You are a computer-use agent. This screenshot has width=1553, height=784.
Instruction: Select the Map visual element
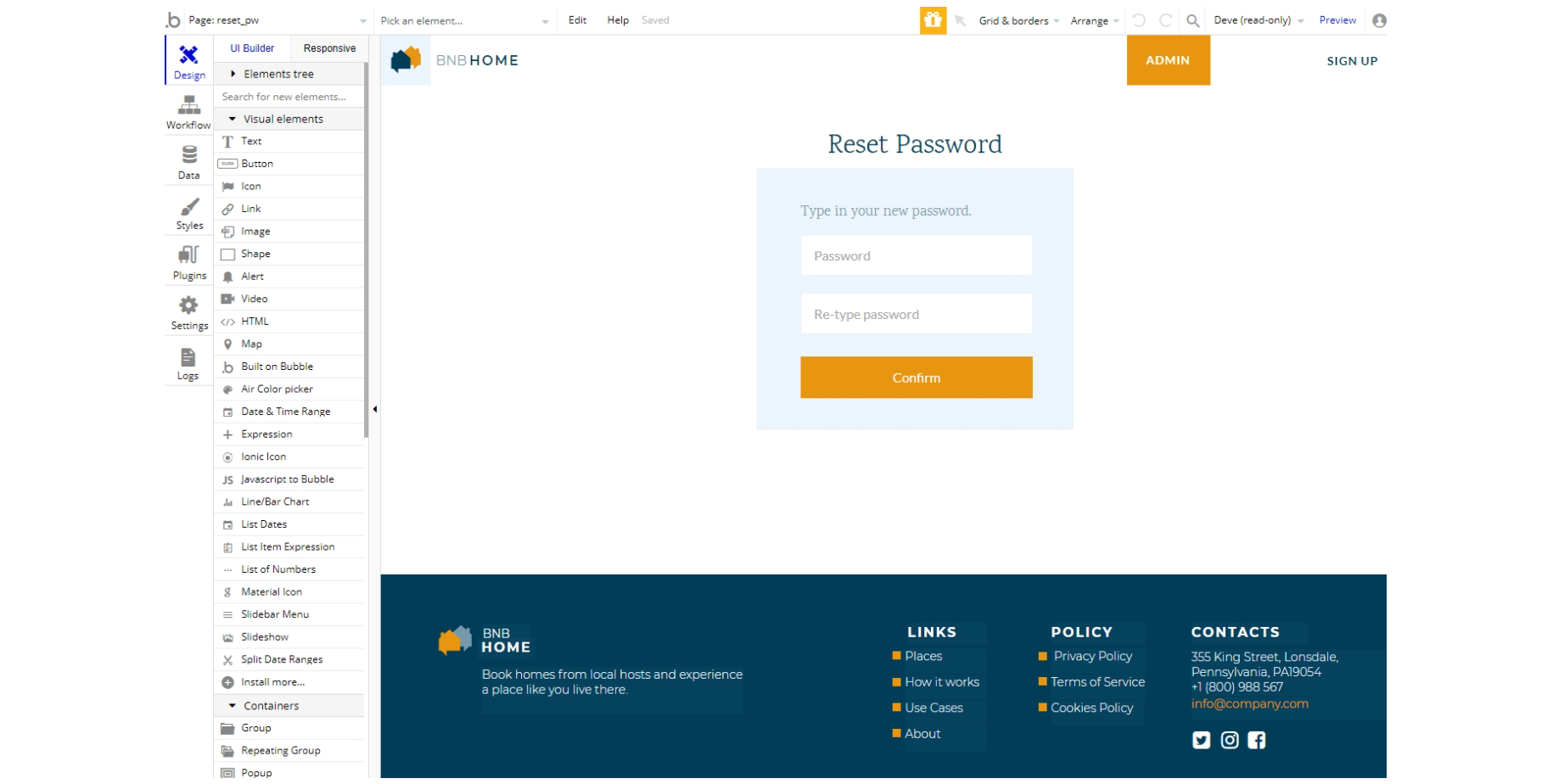click(x=290, y=344)
